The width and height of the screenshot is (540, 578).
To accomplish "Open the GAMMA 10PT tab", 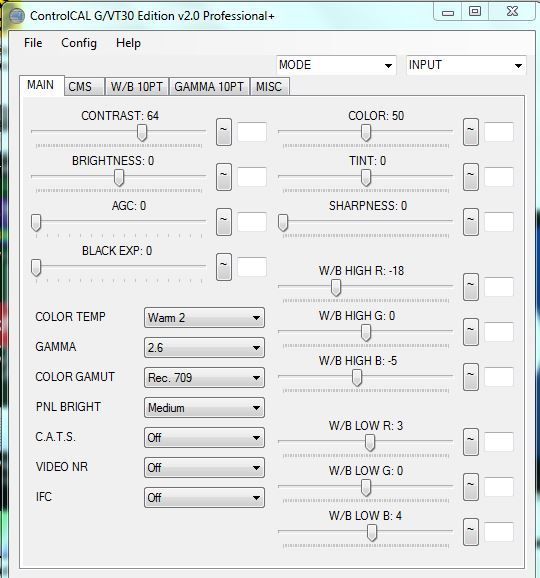I will point(209,87).
